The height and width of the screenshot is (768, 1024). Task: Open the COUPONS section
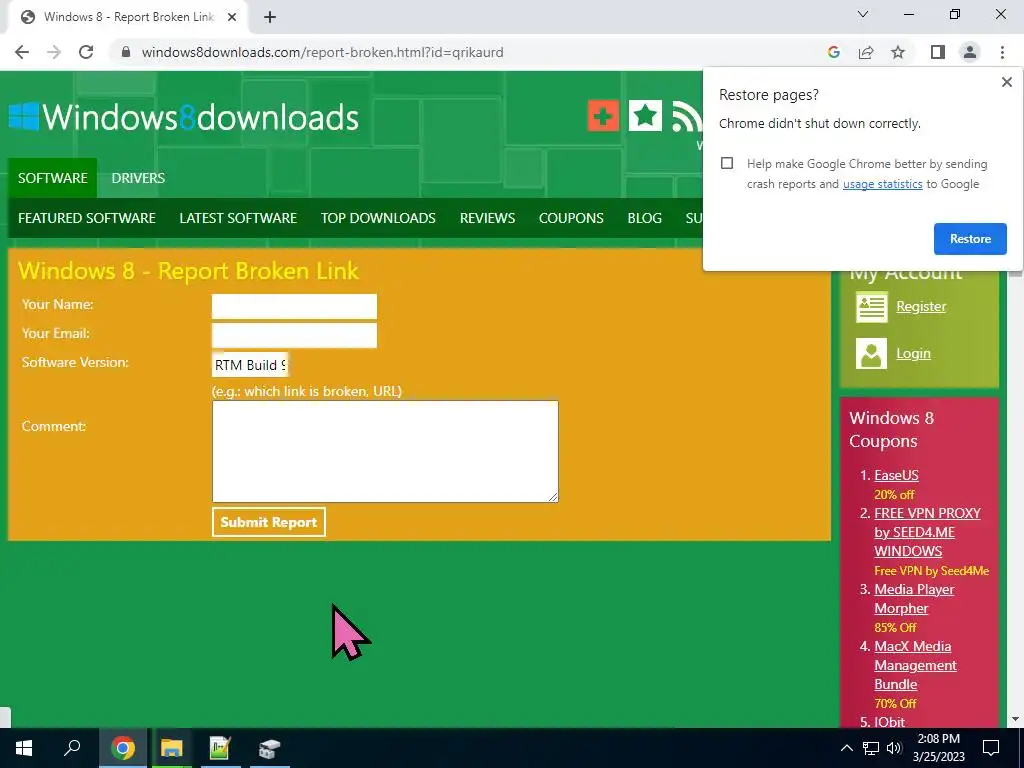pos(571,218)
